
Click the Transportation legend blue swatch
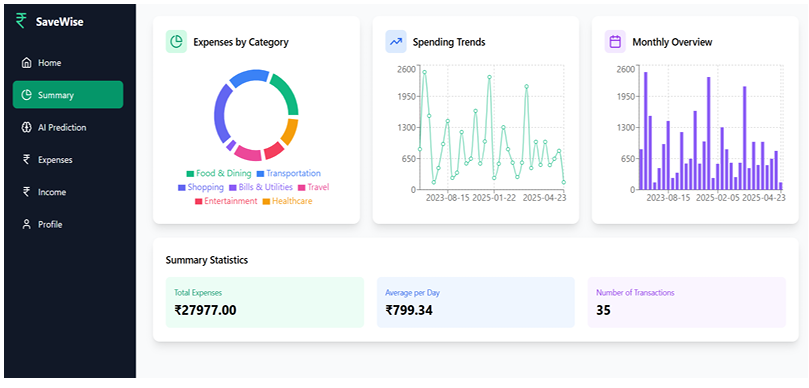click(261, 174)
